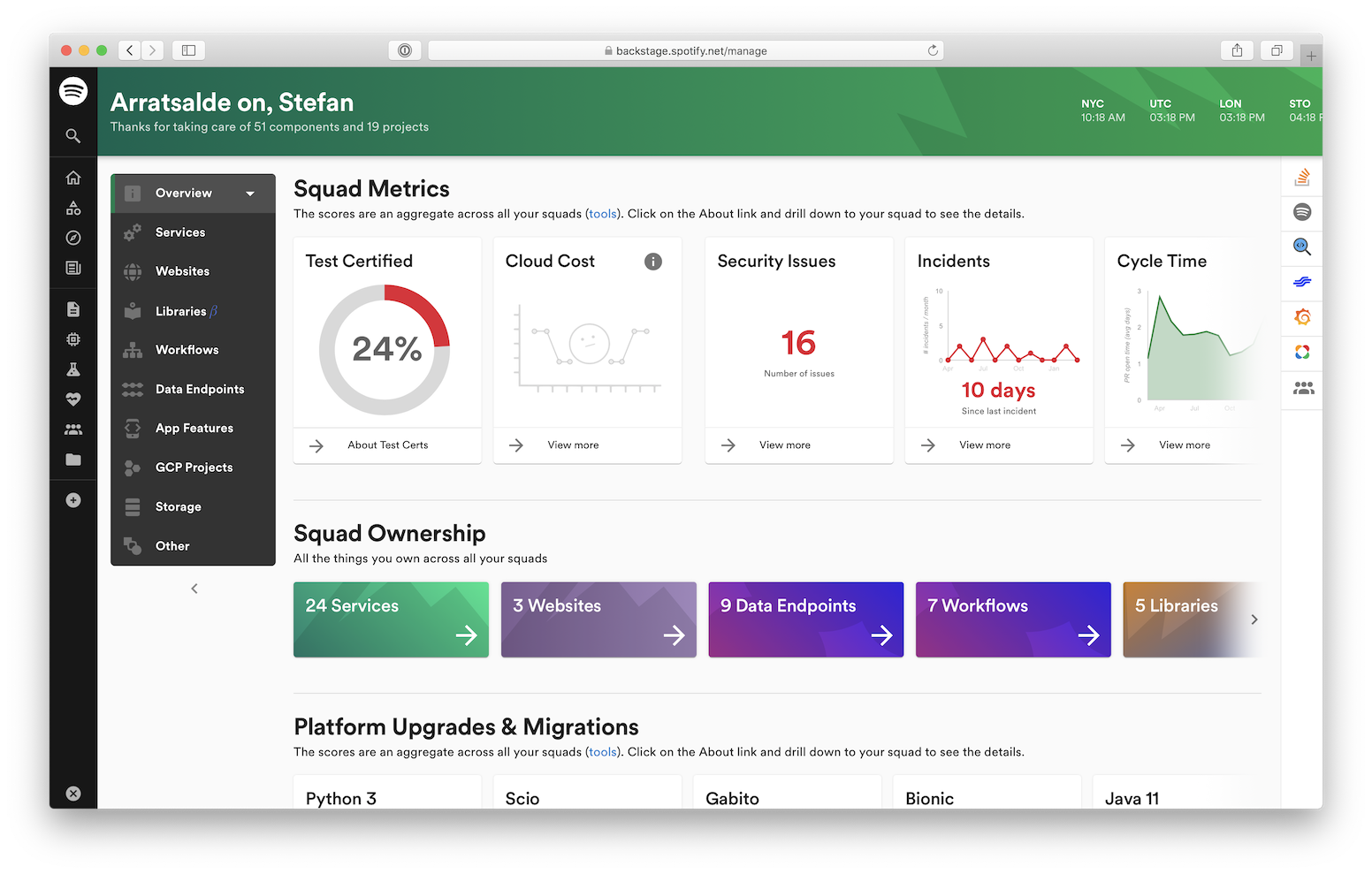The height and width of the screenshot is (874, 1372).
Task: Collapse the navigation panel using the left chevron
Action: click(x=194, y=588)
